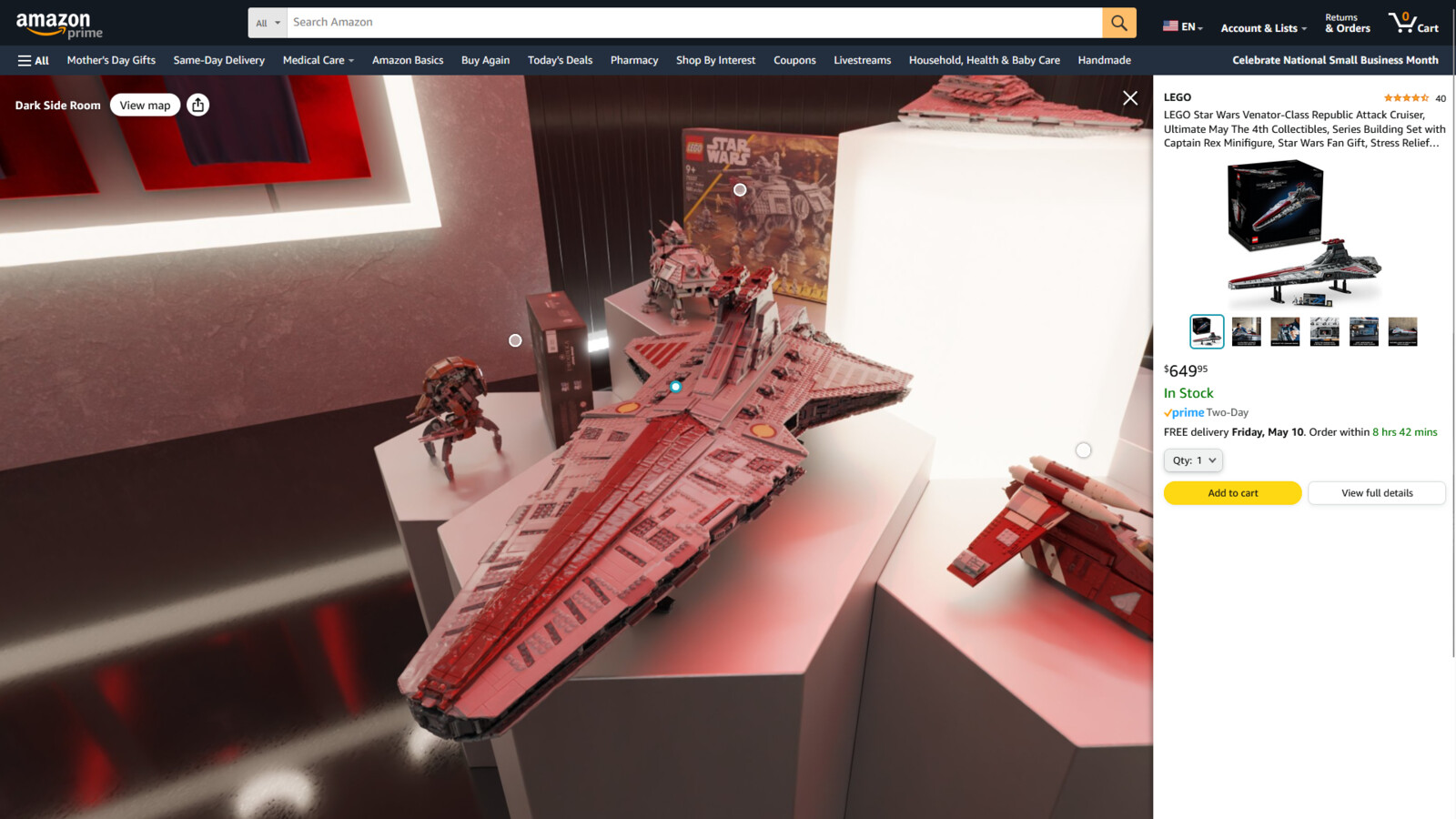Open Same-Day Delivery

click(x=219, y=60)
